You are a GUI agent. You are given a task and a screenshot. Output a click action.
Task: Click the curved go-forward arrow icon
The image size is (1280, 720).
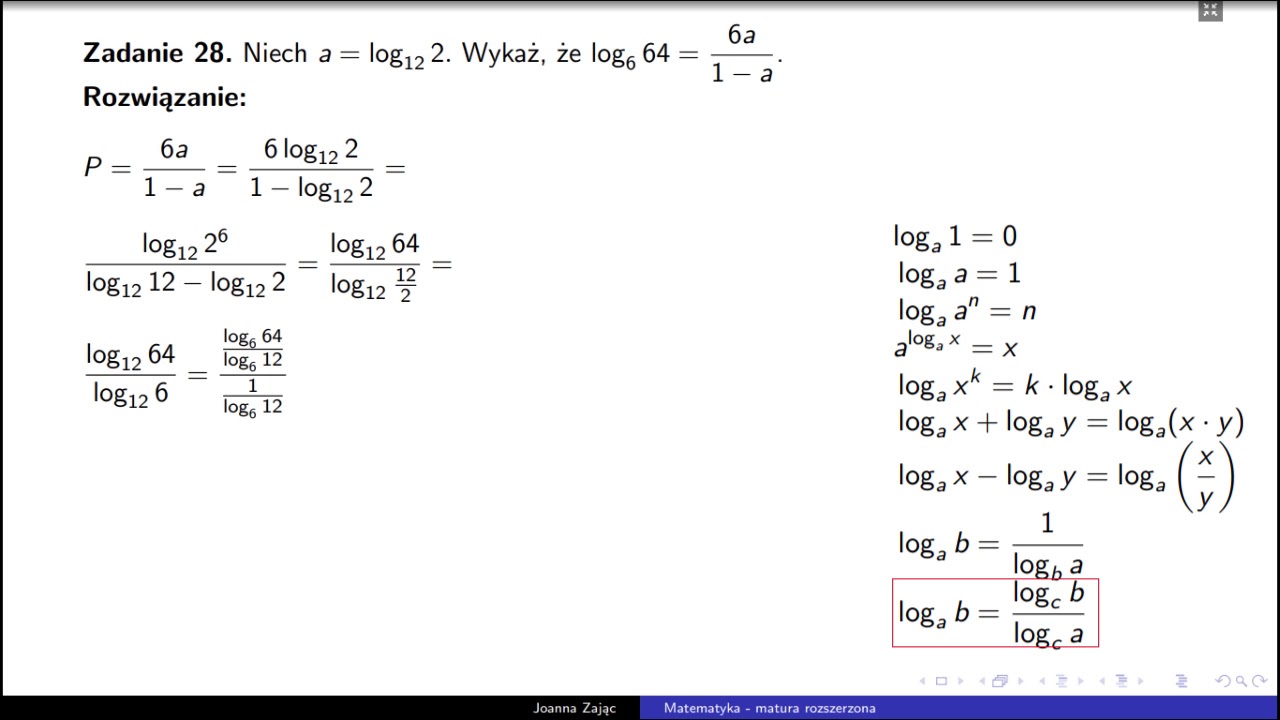pos(1259,681)
